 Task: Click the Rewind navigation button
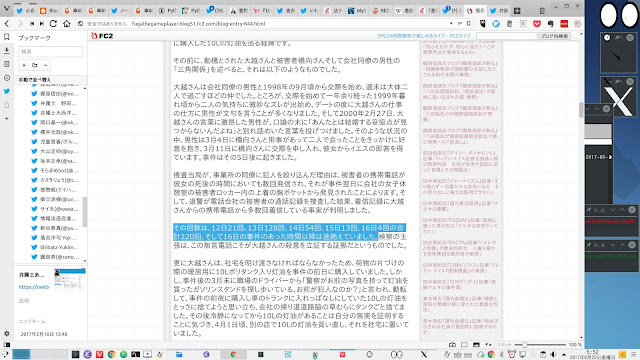tap(31, 24)
